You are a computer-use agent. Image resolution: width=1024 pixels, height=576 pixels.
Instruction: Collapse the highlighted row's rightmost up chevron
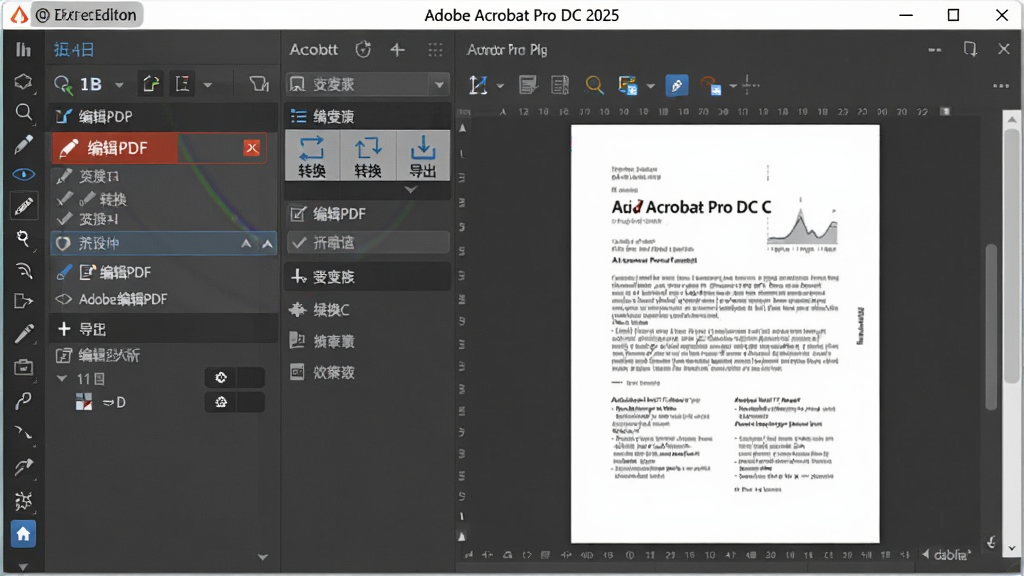coord(267,244)
